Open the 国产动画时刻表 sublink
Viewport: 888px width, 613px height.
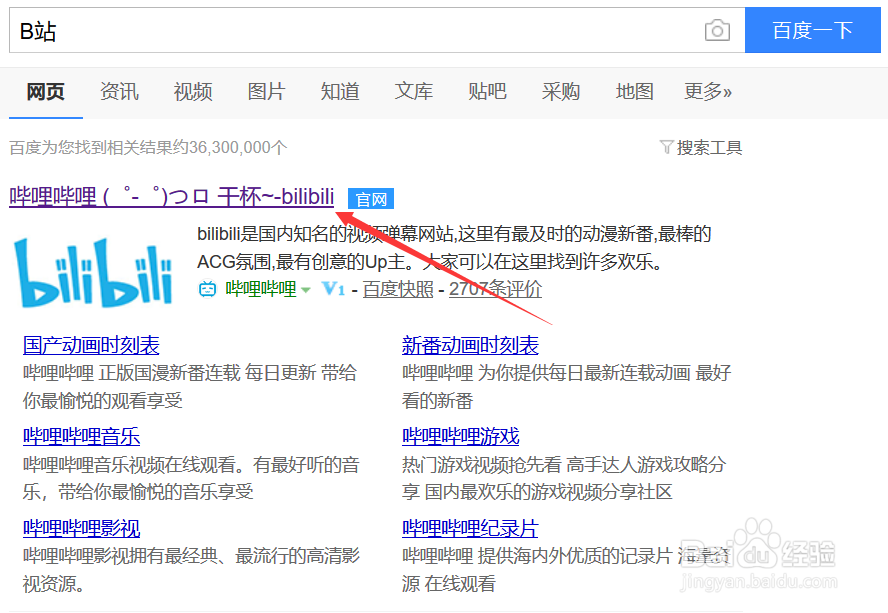coord(91,345)
